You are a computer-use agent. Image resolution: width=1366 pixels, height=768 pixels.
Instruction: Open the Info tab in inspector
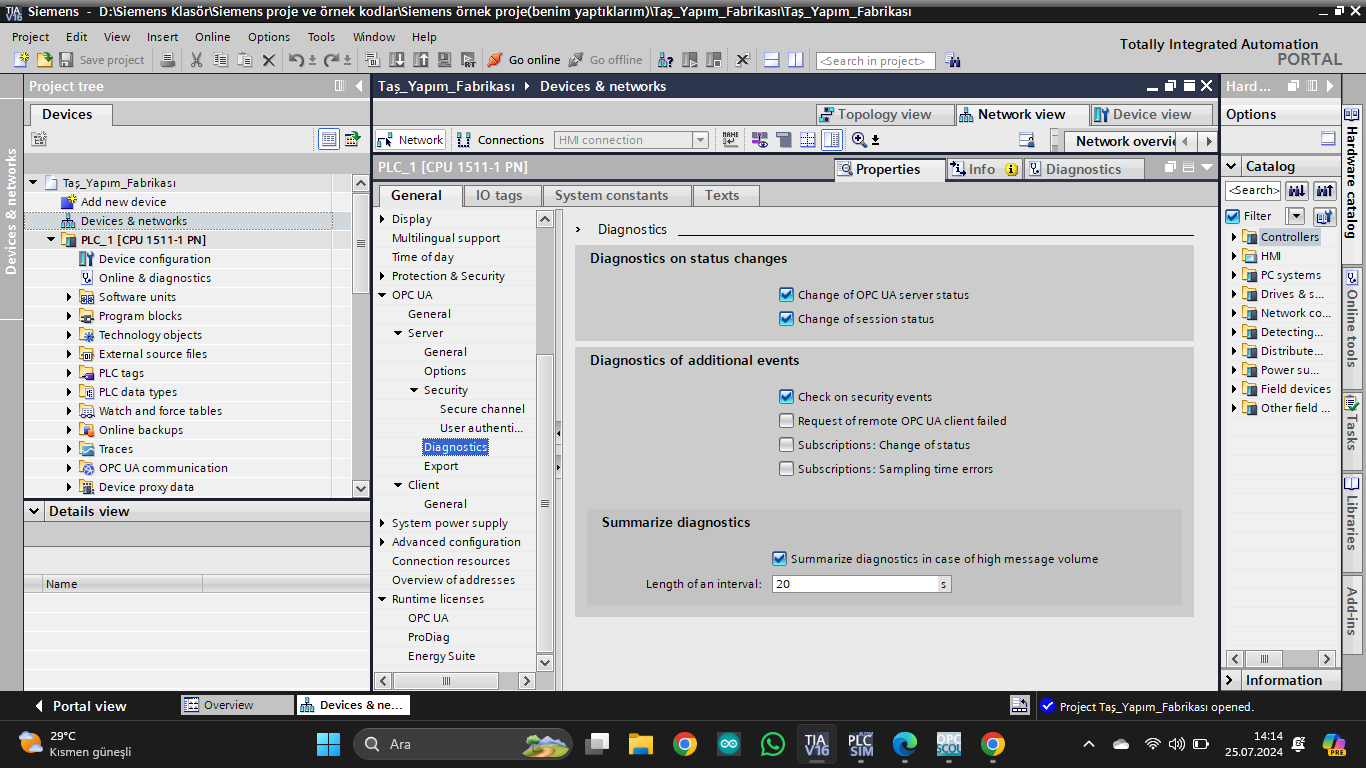pos(983,169)
